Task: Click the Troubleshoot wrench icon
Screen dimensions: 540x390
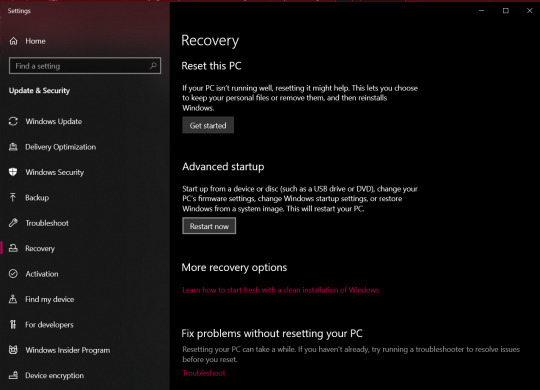Action: (13, 223)
